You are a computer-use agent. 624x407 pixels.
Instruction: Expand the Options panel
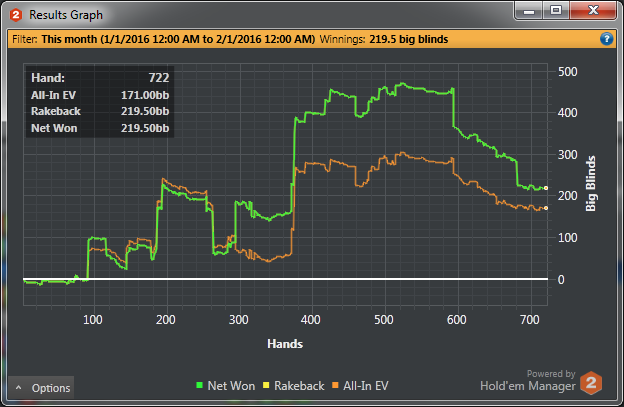tap(41, 388)
